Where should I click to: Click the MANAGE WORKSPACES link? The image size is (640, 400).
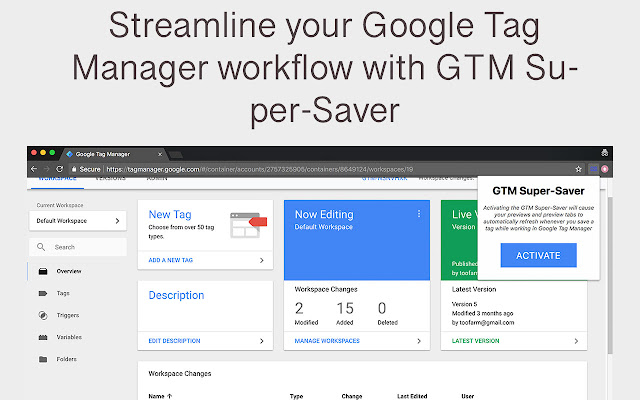pyautogui.click(x=327, y=341)
